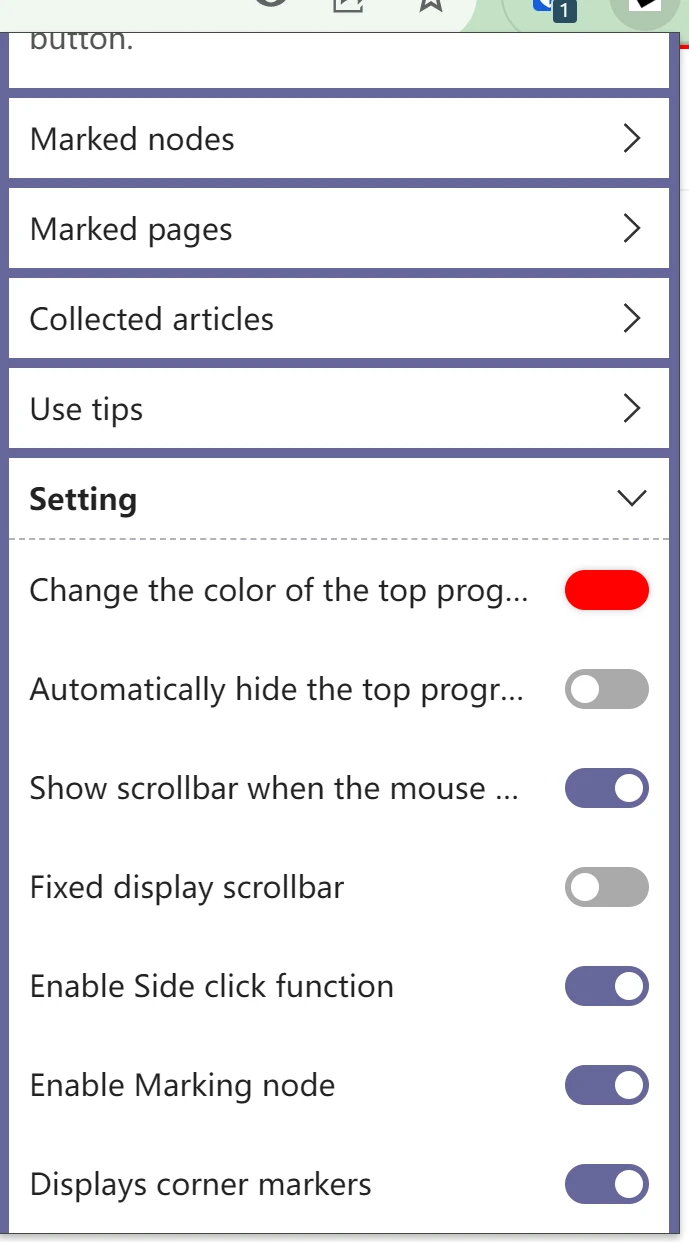Collapse the Setting section chevron
The height and width of the screenshot is (1242, 689).
click(630, 498)
